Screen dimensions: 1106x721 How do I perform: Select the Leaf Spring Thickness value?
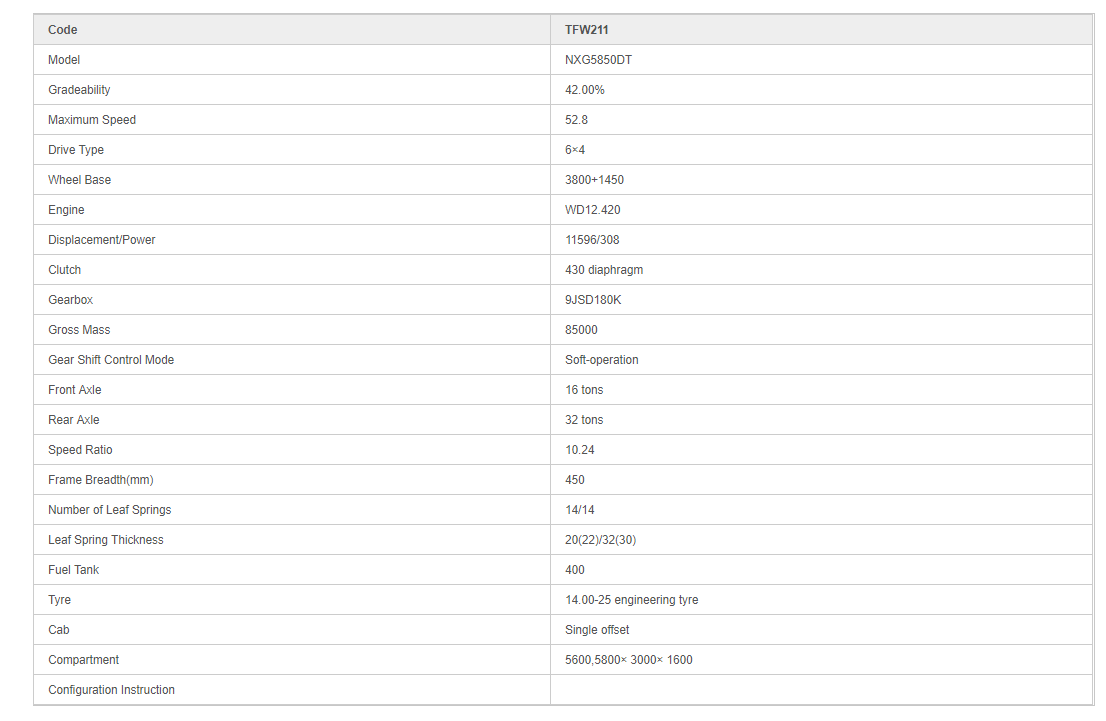(x=600, y=540)
